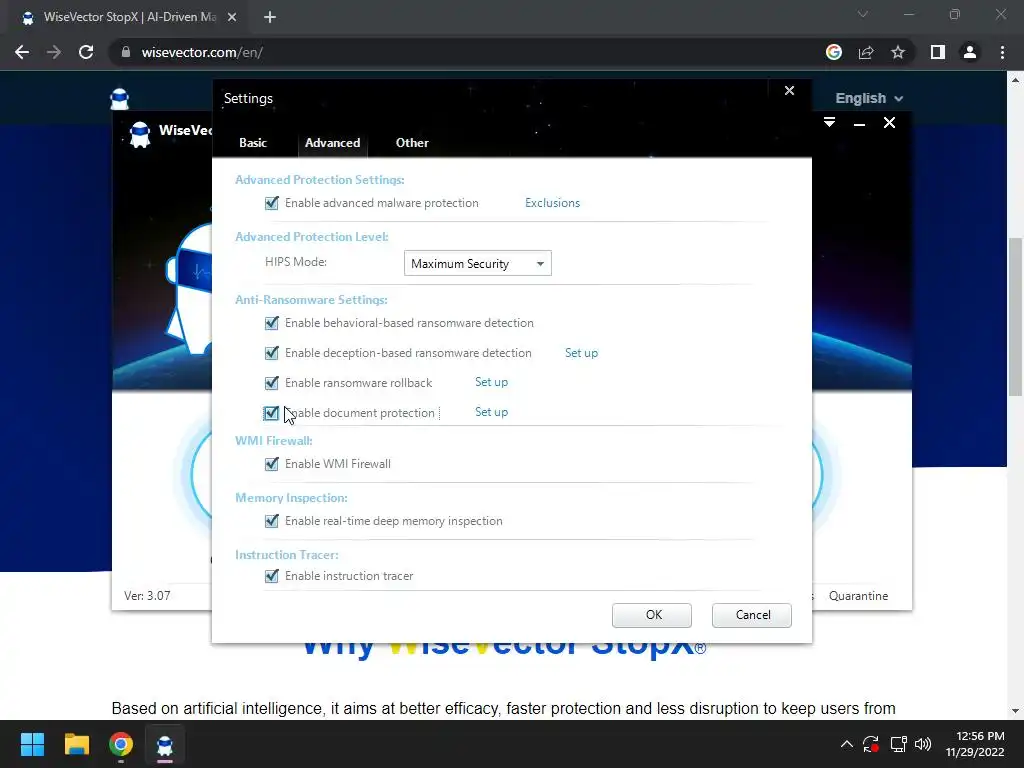1024x768 pixels.
Task: Click WiseVector robot logo in main window
Action: click(140, 135)
